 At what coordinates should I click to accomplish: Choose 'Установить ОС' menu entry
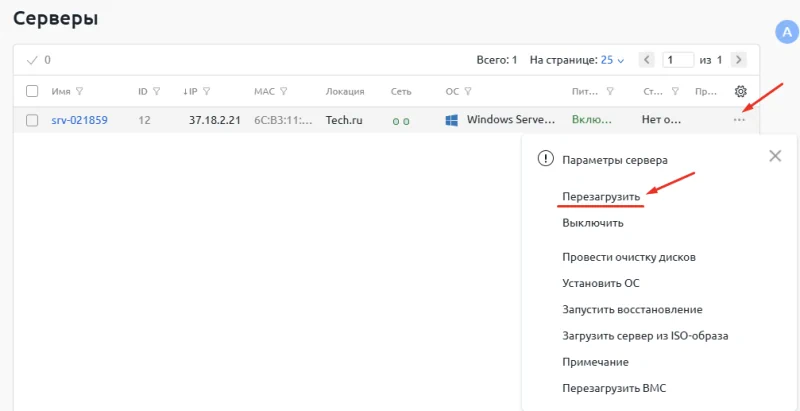[x=600, y=283]
